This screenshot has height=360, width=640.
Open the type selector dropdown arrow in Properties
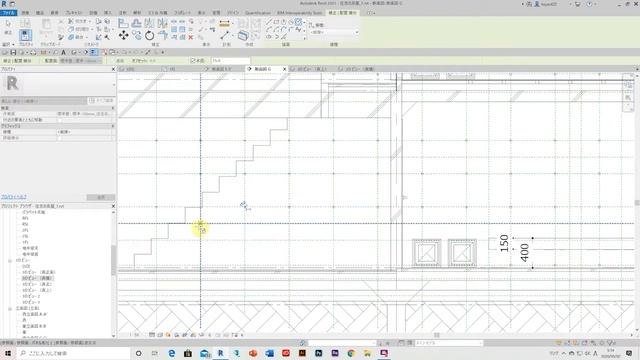tap(113, 84)
